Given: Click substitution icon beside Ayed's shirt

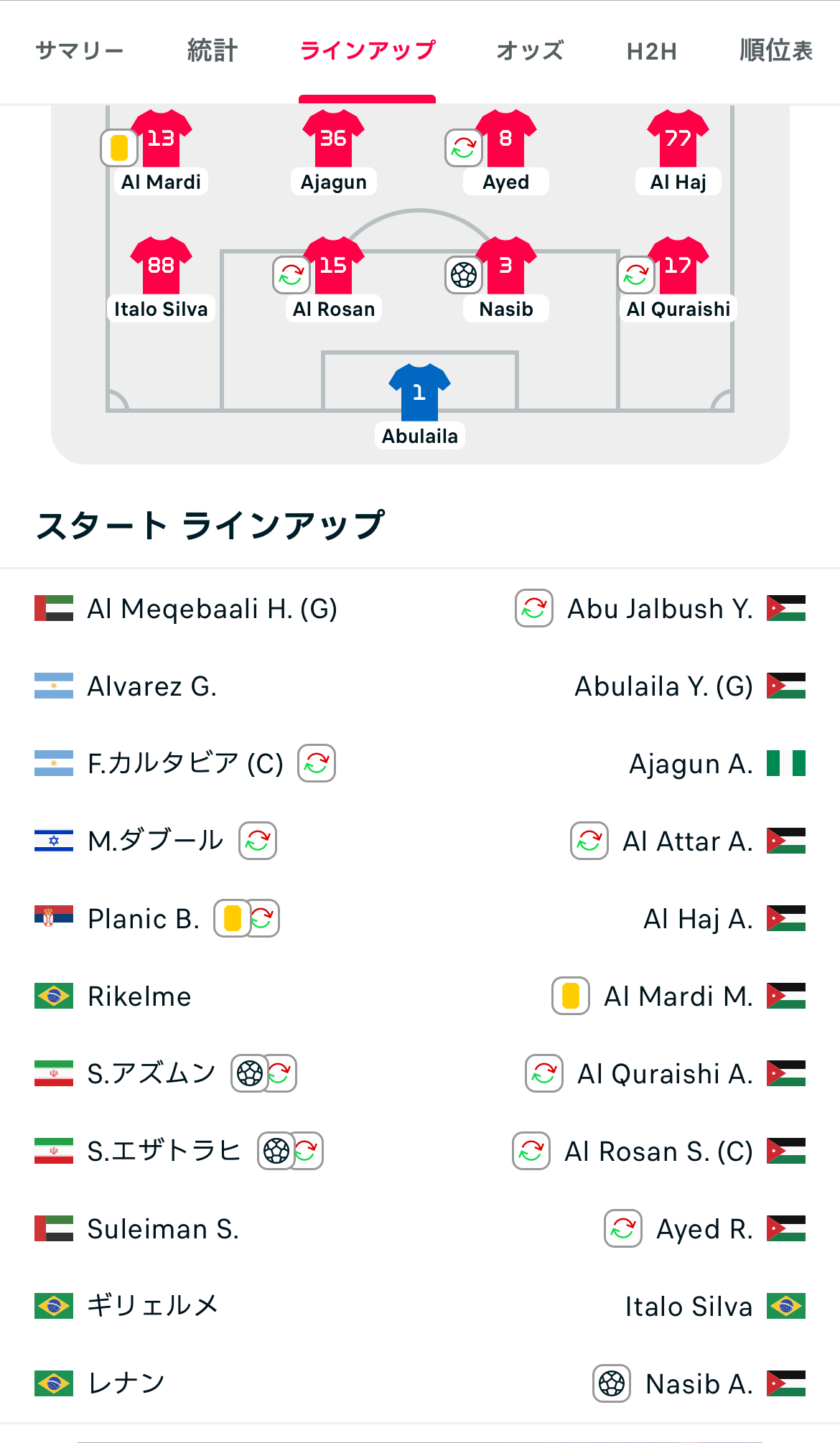Looking at the screenshot, I should [x=463, y=147].
